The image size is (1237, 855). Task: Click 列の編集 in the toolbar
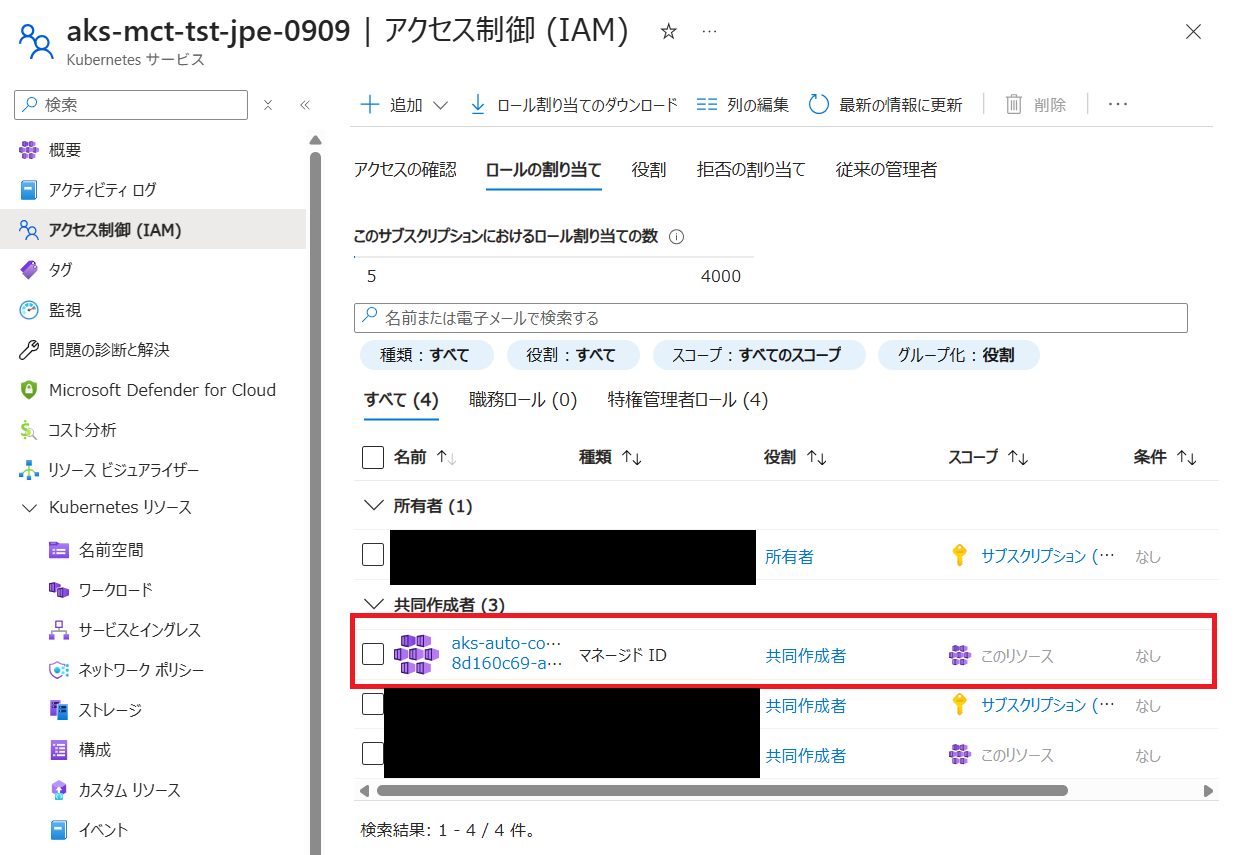coord(742,105)
